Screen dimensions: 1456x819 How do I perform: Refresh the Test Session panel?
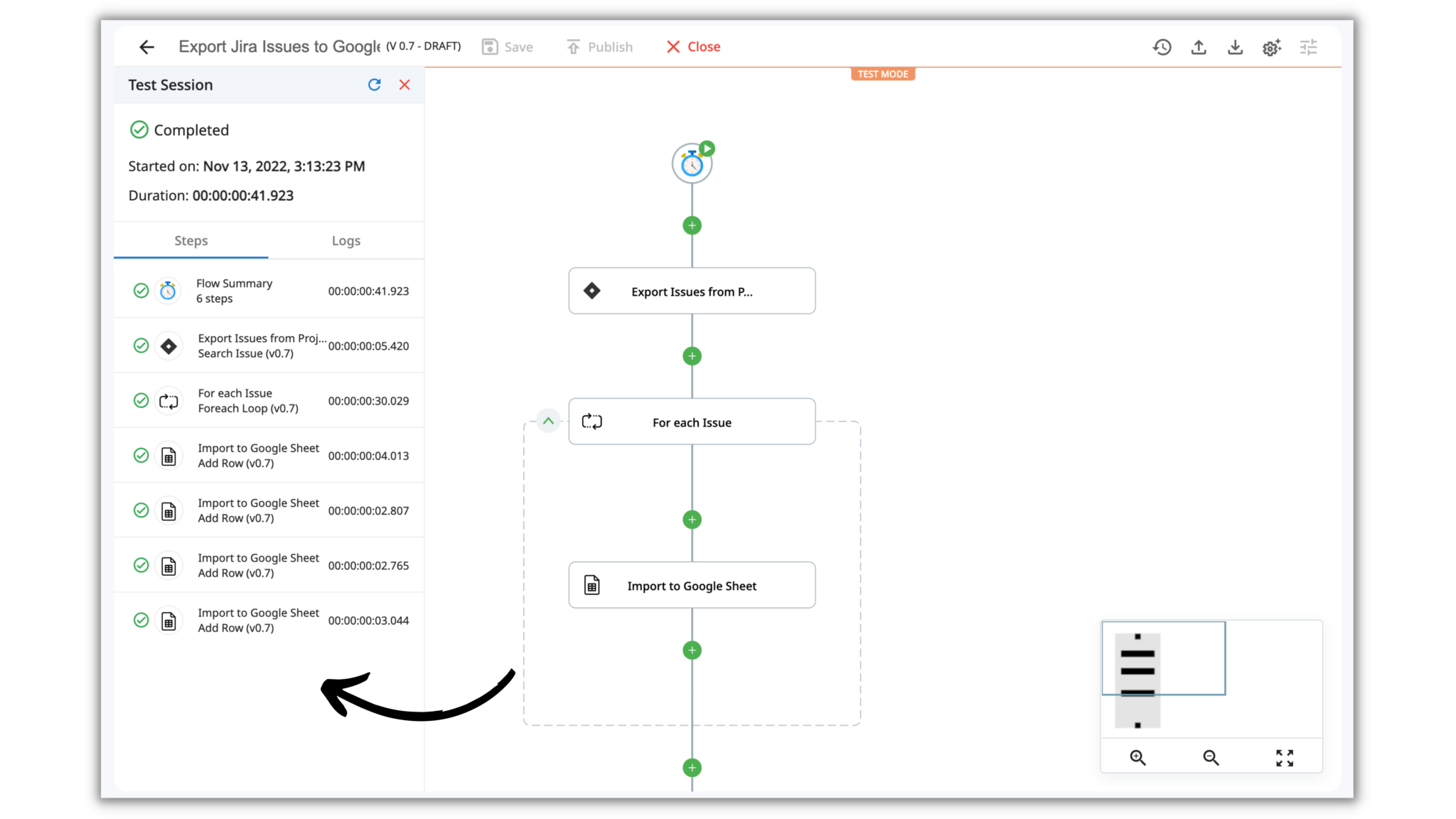(375, 85)
